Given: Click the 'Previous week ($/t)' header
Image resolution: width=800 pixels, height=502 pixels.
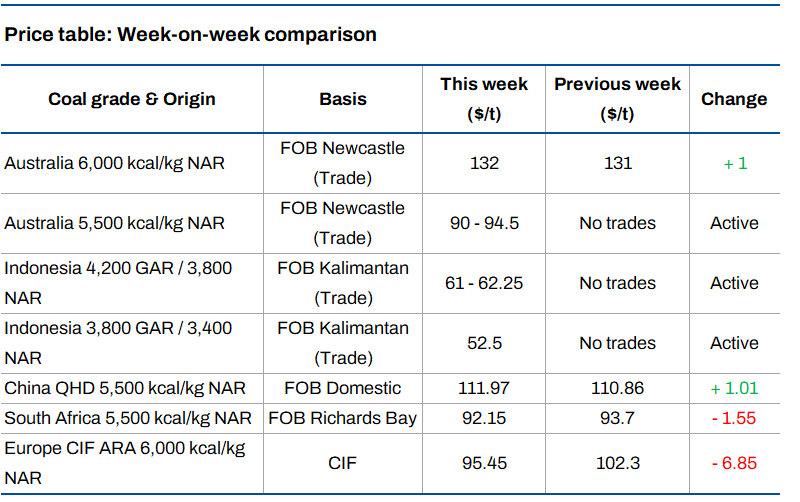Looking at the screenshot, I should coord(617,99).
